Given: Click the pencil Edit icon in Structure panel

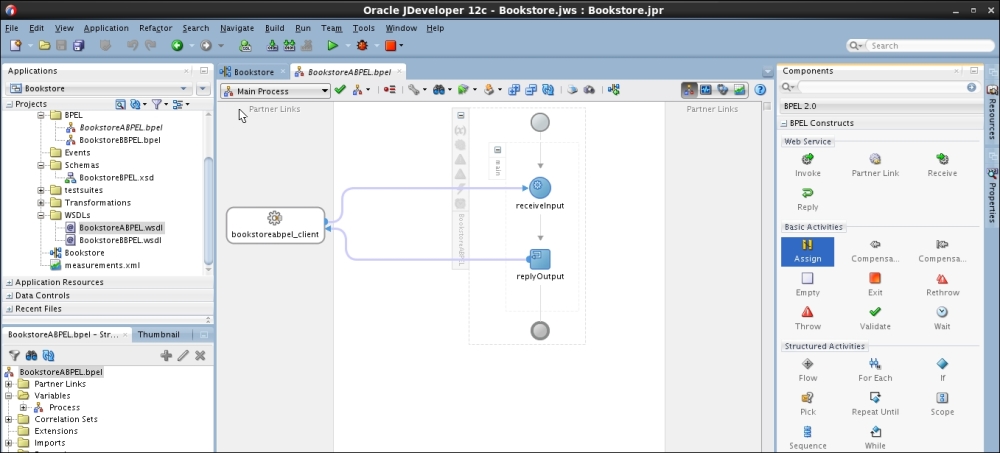Looking at the screenshot, I should pyautogui.click(x=183, y=355).
